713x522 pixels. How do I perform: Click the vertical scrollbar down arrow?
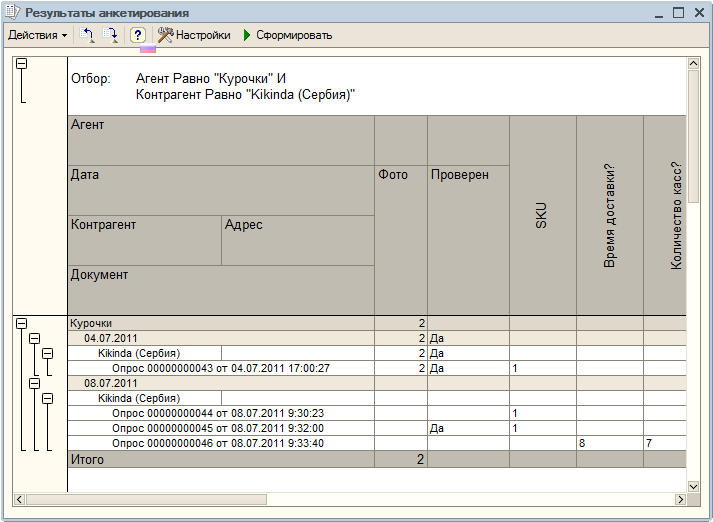[x=693, y=487]
